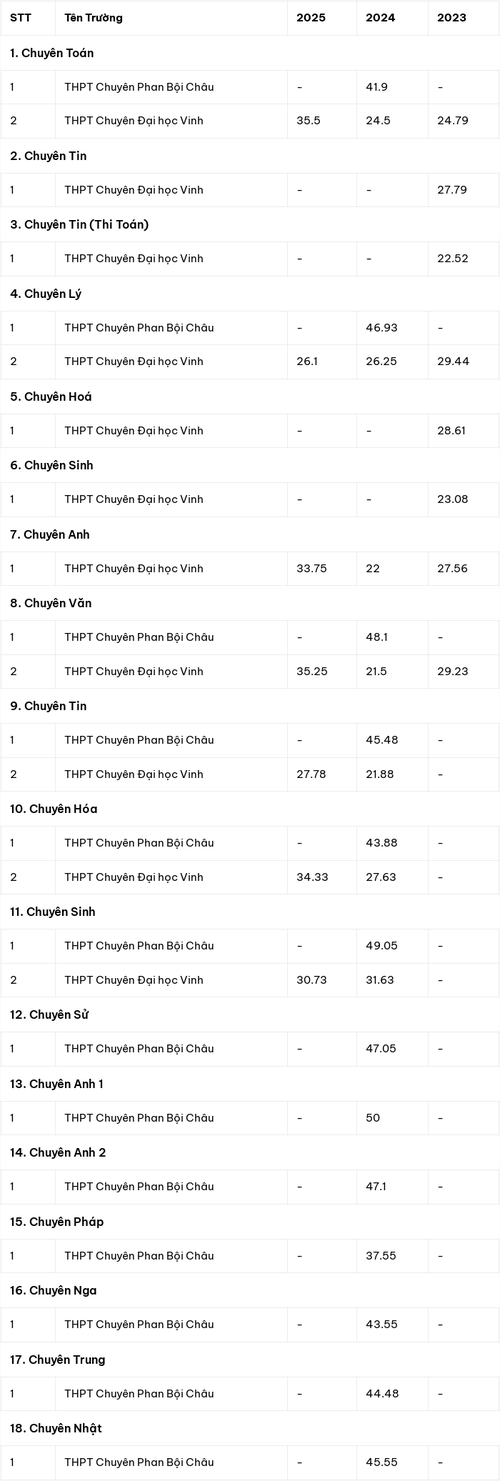Screen dimensions: 500x1481
Task: Select the 1. Chuyên Toán section heading
Action: [52, 52]
